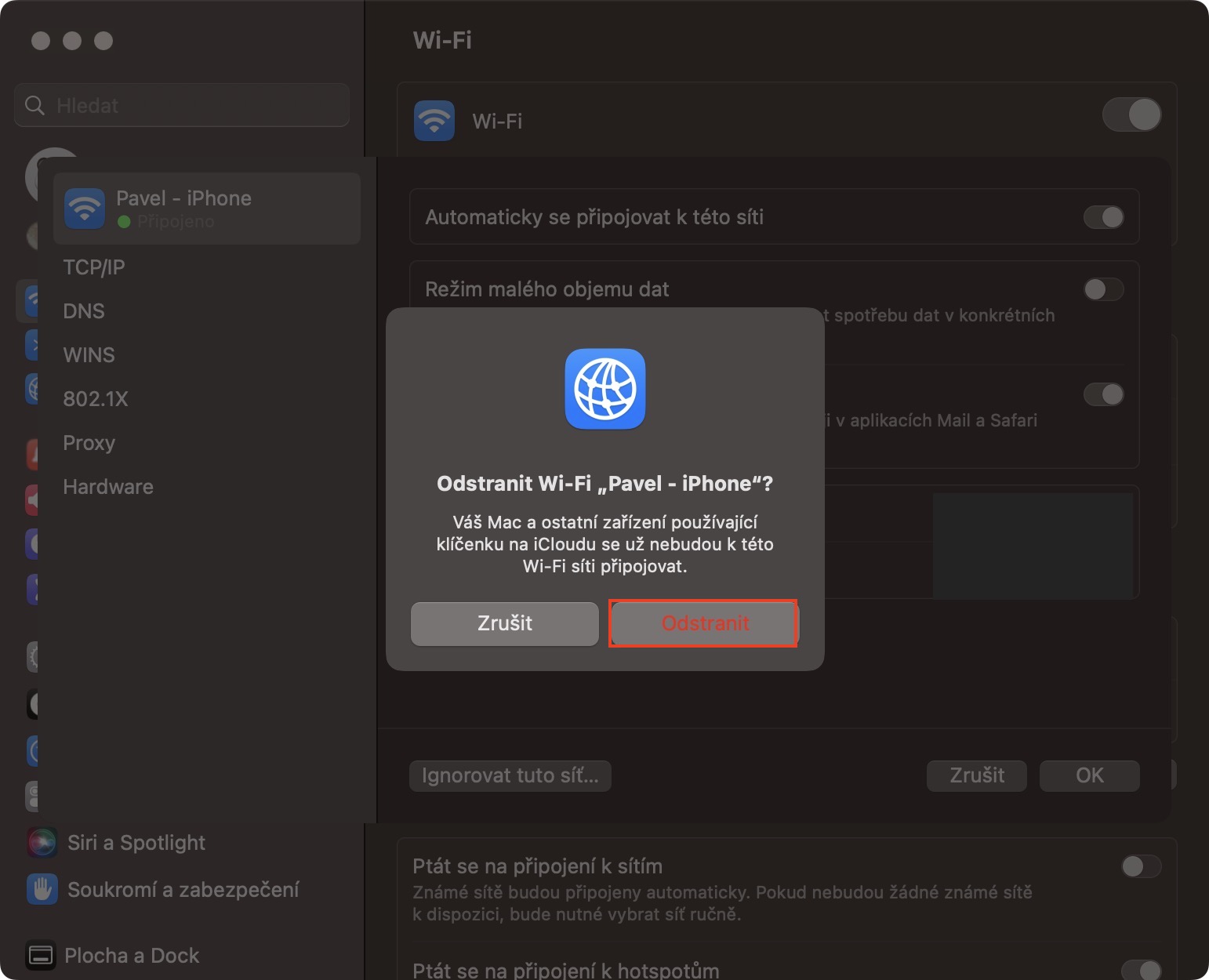Toggle the switch beside 'v aplikacích Mail a Safari'

coord(1104,394)
